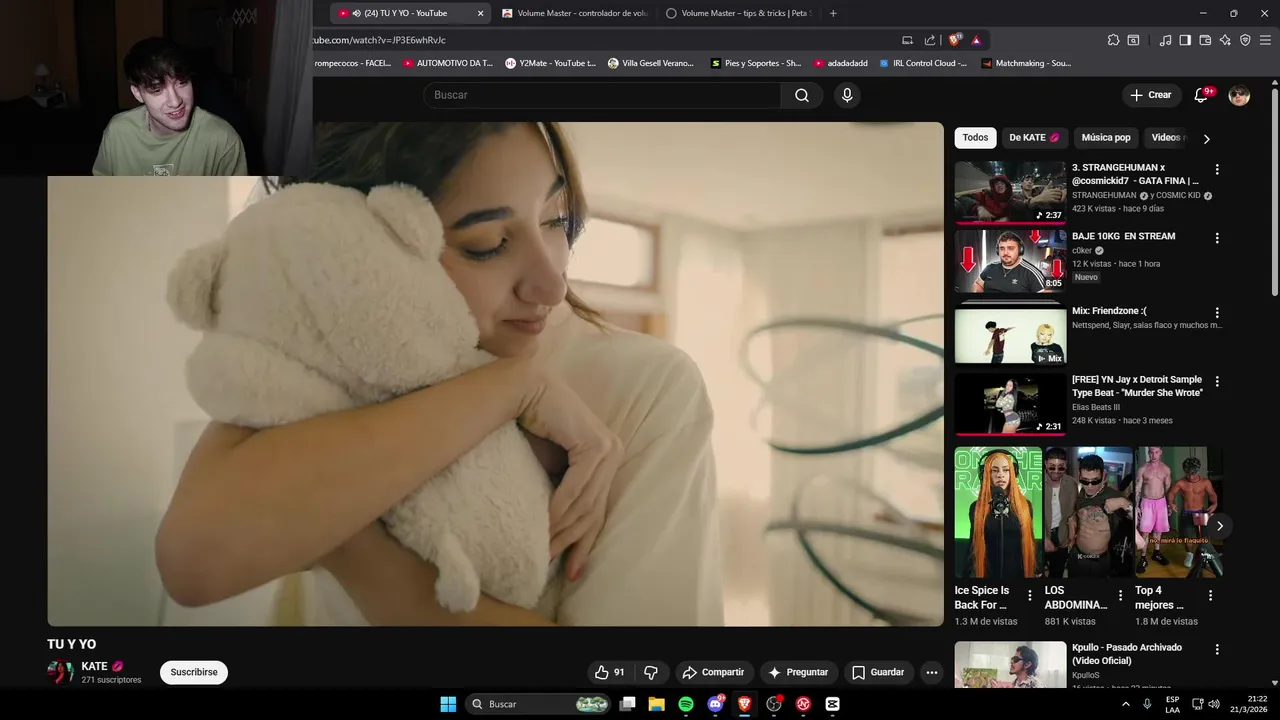The image size is (1280, 720).
Task: Open the Mix: Friendzone thumbnail
Action: coord(1010,335)
